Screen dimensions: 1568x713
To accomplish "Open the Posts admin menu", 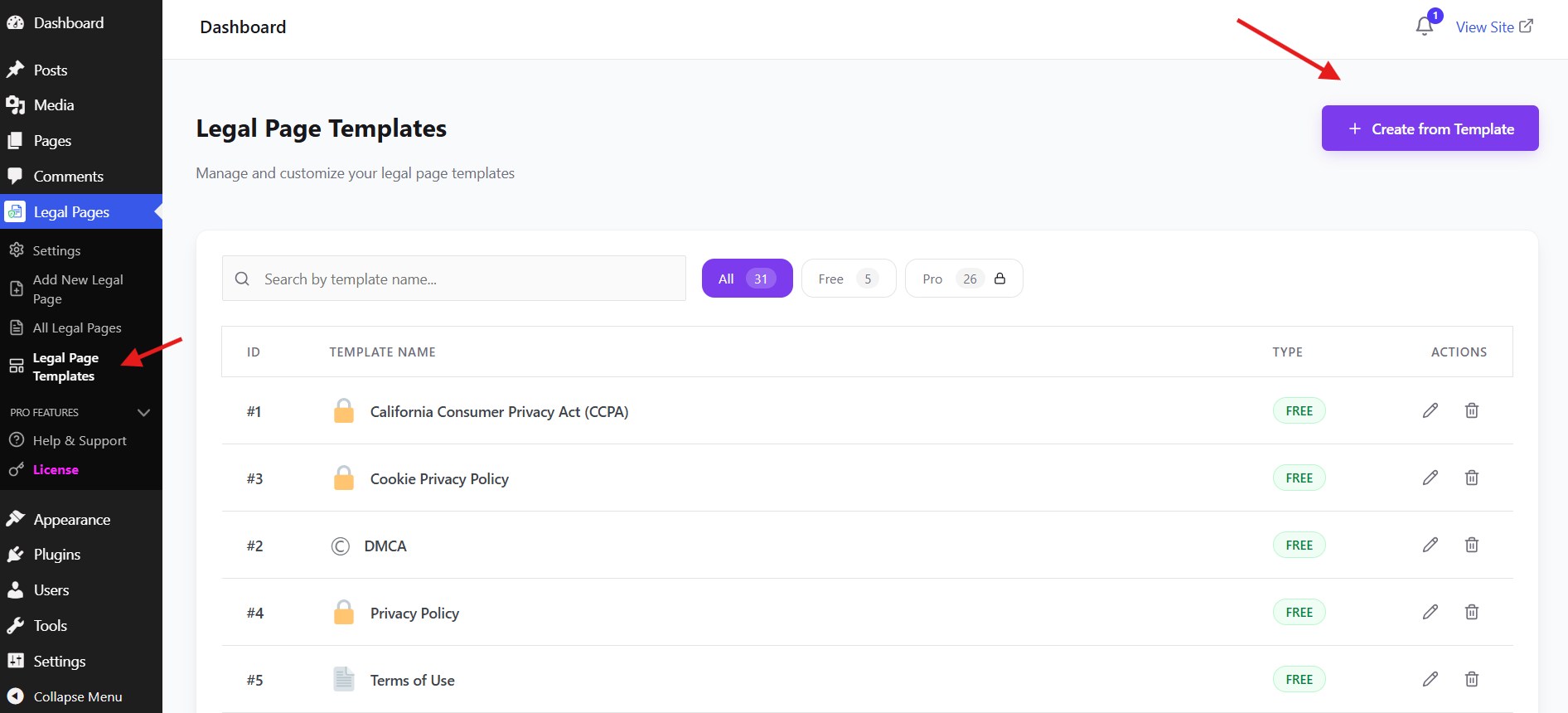I will click(x=51, y=70).
